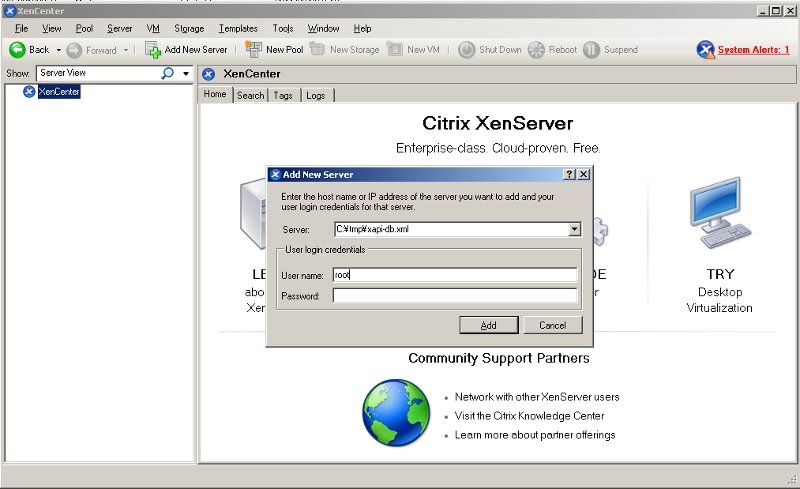Click the Cancel button

pyautogui.click(x=553, y=325)
